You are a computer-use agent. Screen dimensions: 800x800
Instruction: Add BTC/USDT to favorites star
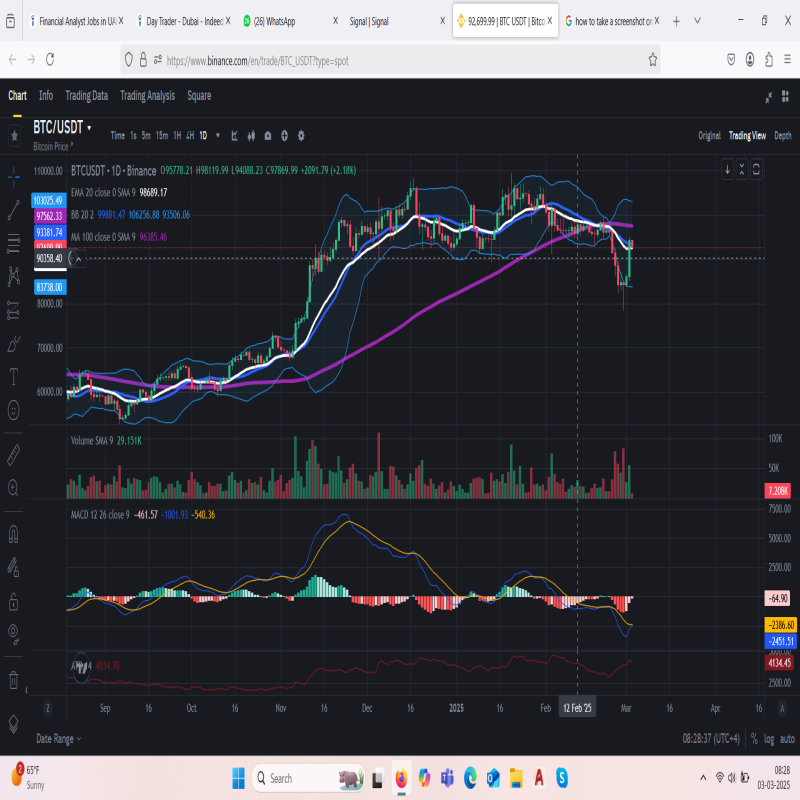coord(14,136)
